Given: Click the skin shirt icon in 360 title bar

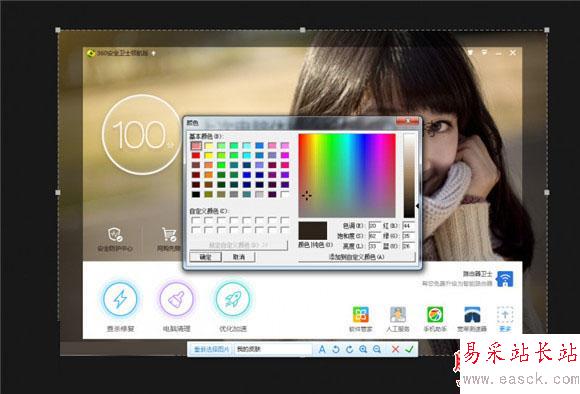Looking at the screenshot, I should point(470,53).
